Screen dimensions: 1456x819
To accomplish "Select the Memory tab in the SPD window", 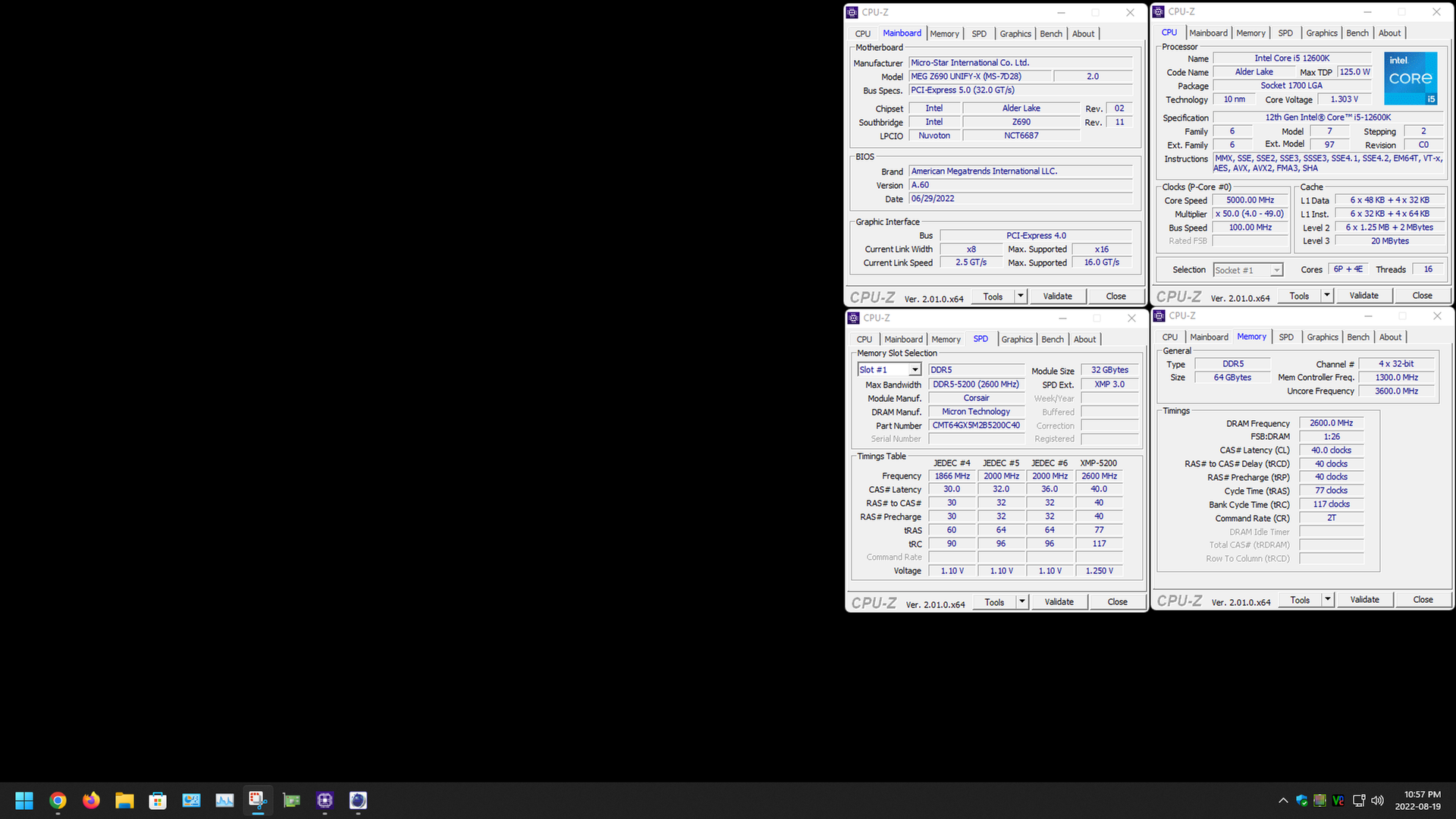I will coord(946,339).
